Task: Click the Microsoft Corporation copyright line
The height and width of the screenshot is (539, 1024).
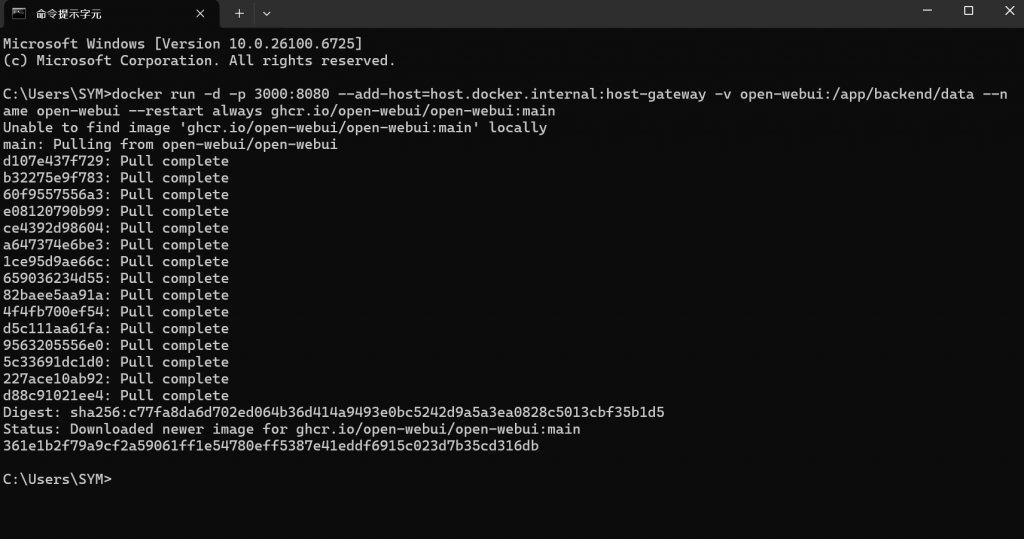Action: pyautogui.click(x=199, y=61)
